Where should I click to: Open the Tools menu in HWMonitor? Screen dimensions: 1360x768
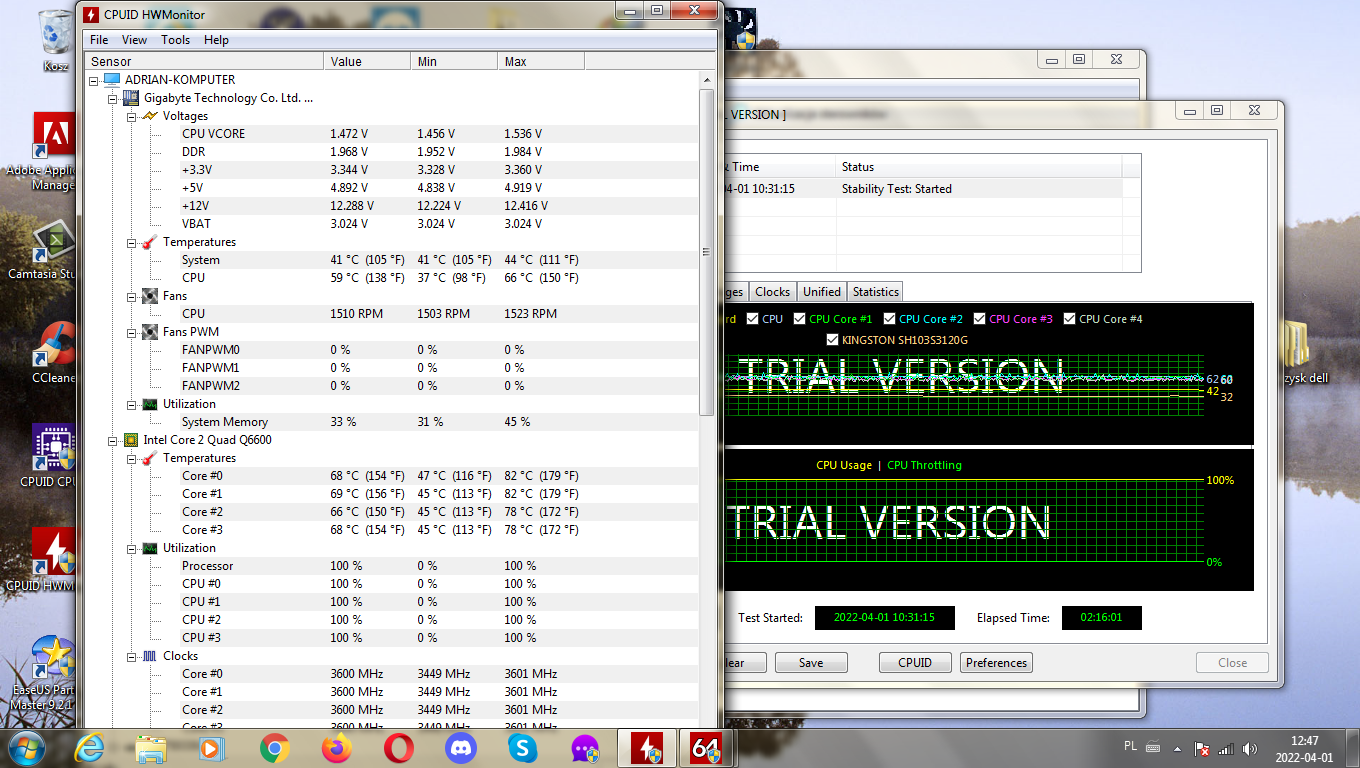click(175, 40)
